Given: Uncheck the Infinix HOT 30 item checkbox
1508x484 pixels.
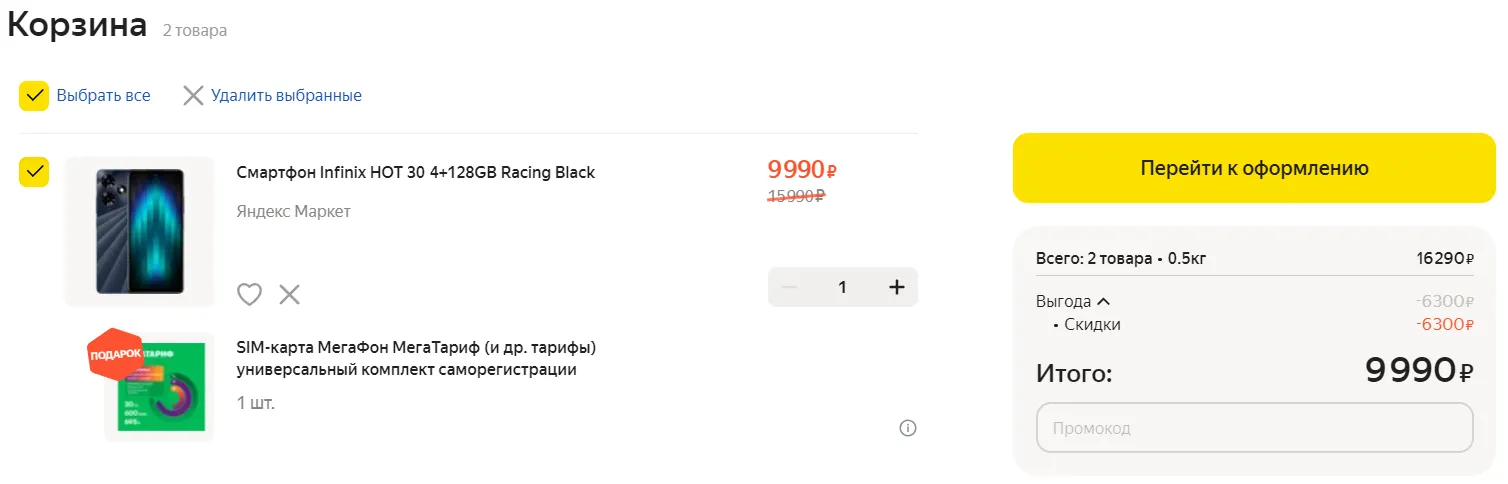Looking at the screenshot, I should (x=34, y=172).
